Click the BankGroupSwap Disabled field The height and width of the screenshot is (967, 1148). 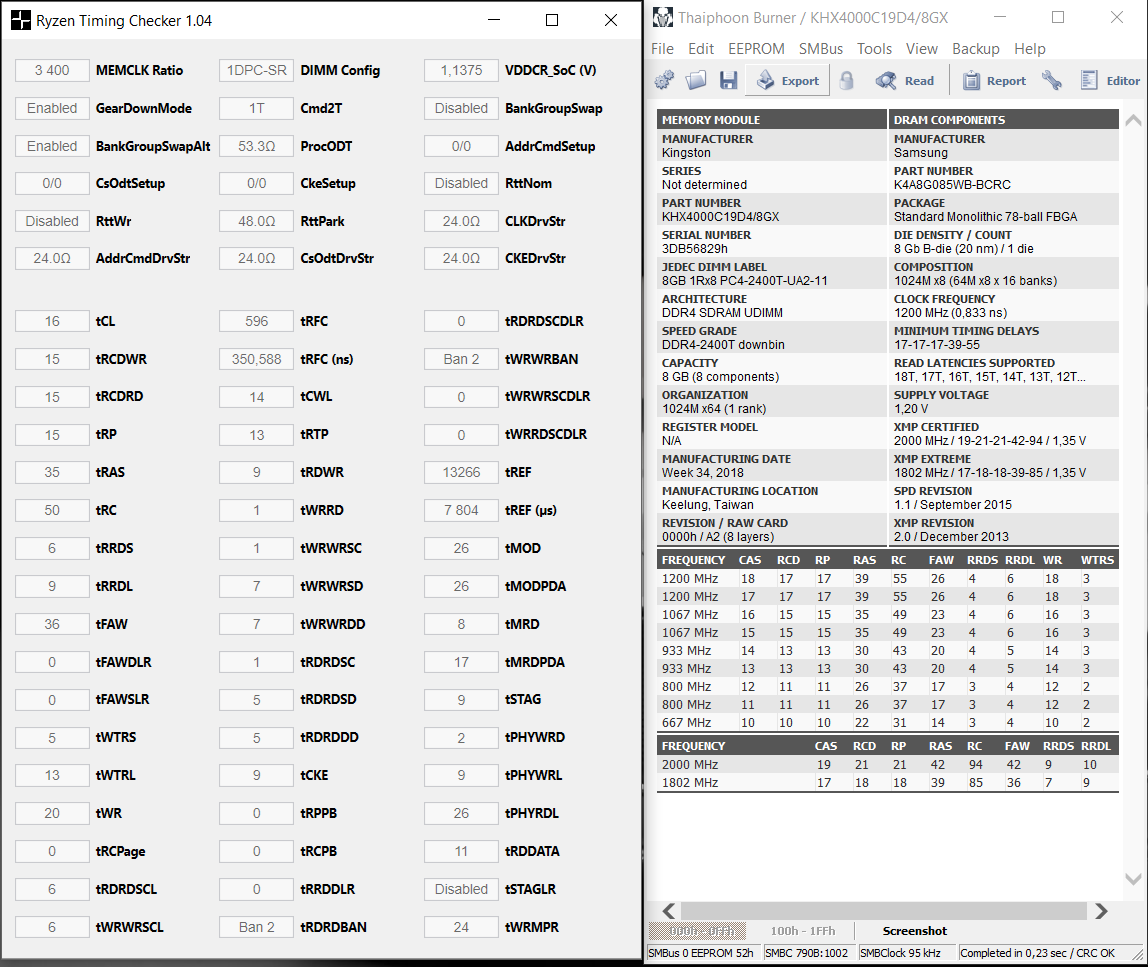pos(461,108)
